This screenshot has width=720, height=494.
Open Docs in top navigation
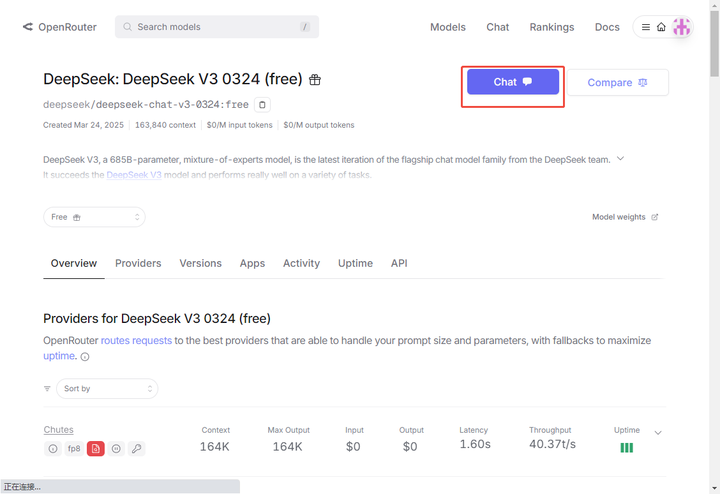[607, 27]
